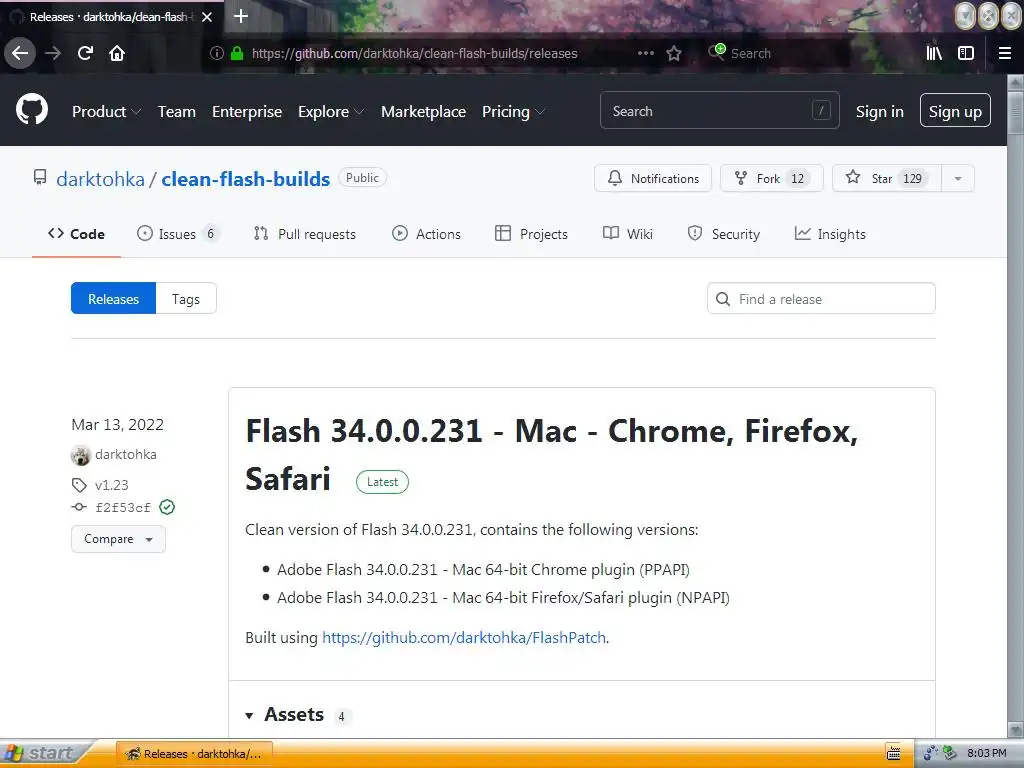Open the Flash 34.0.0.231 release title

point(552,455)
